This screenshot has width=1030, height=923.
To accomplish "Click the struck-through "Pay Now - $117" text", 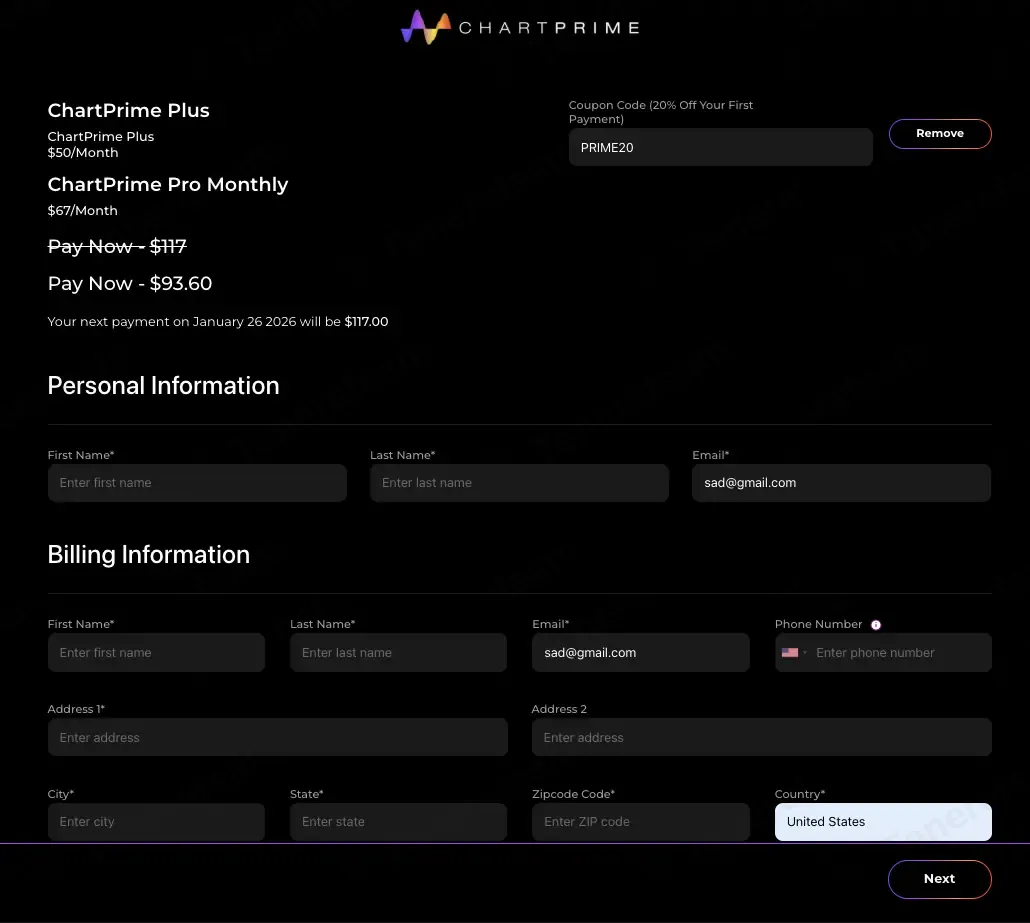I will click(x=118, y=246).
